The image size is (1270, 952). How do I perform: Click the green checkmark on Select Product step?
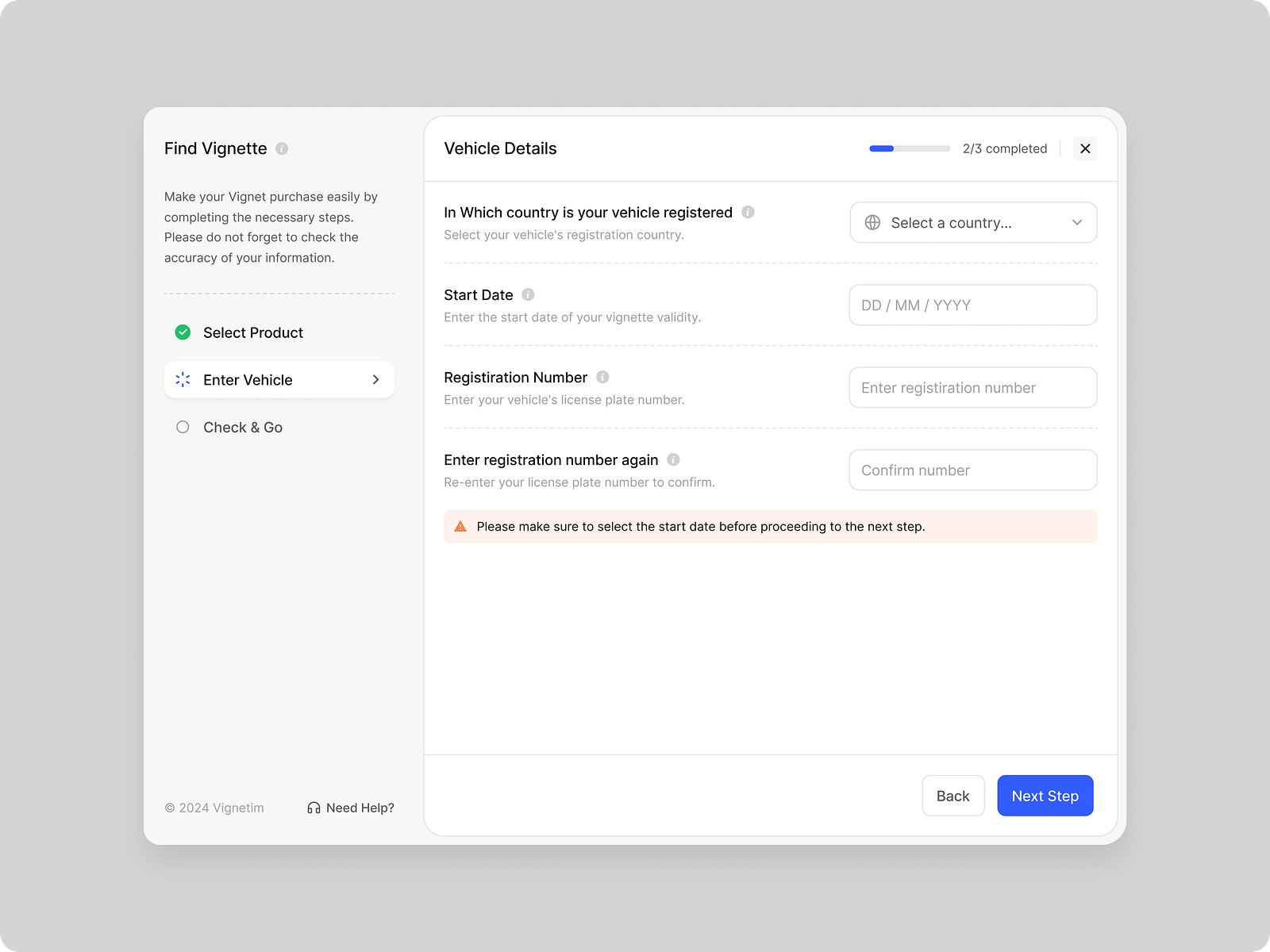tap(183, 332)
